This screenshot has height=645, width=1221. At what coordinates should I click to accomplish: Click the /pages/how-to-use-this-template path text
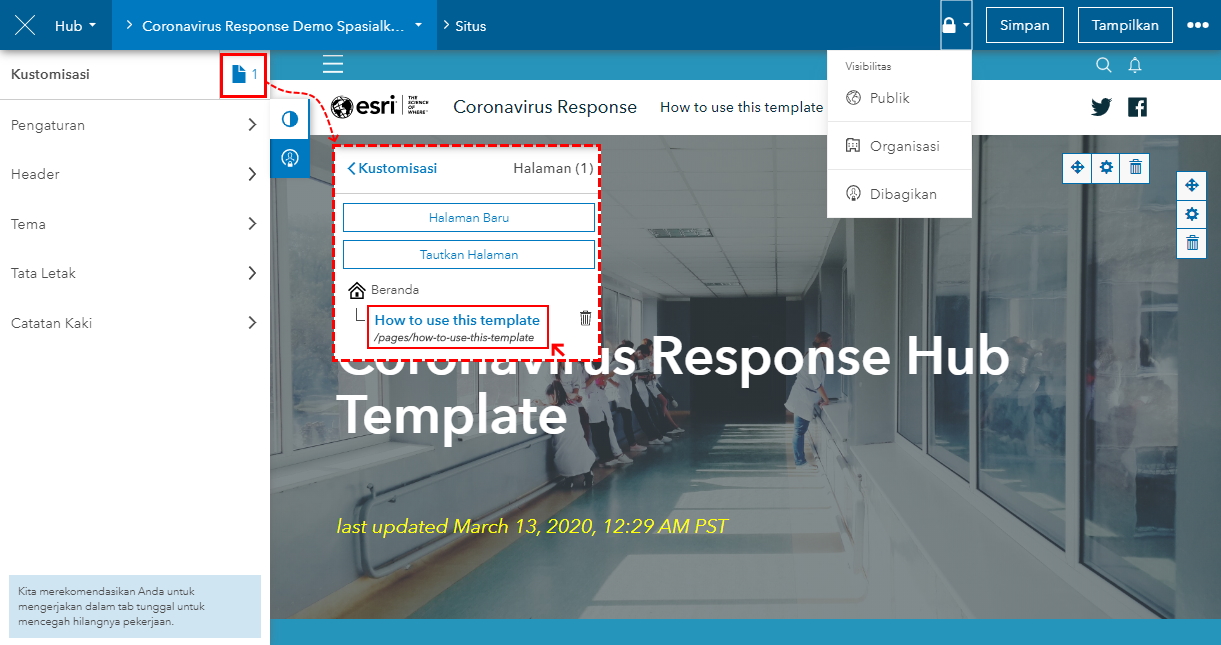click(454, 338)
